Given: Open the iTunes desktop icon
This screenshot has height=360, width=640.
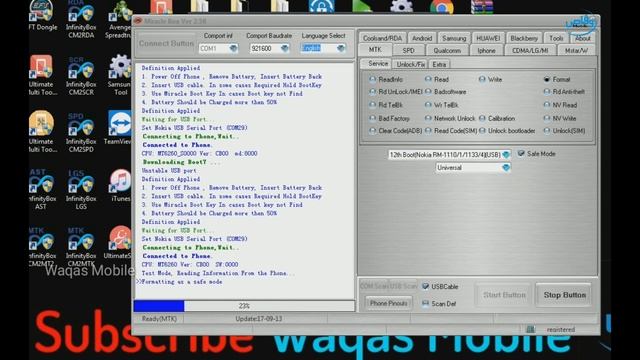Looking at the screenshot, I should point(121,185).
